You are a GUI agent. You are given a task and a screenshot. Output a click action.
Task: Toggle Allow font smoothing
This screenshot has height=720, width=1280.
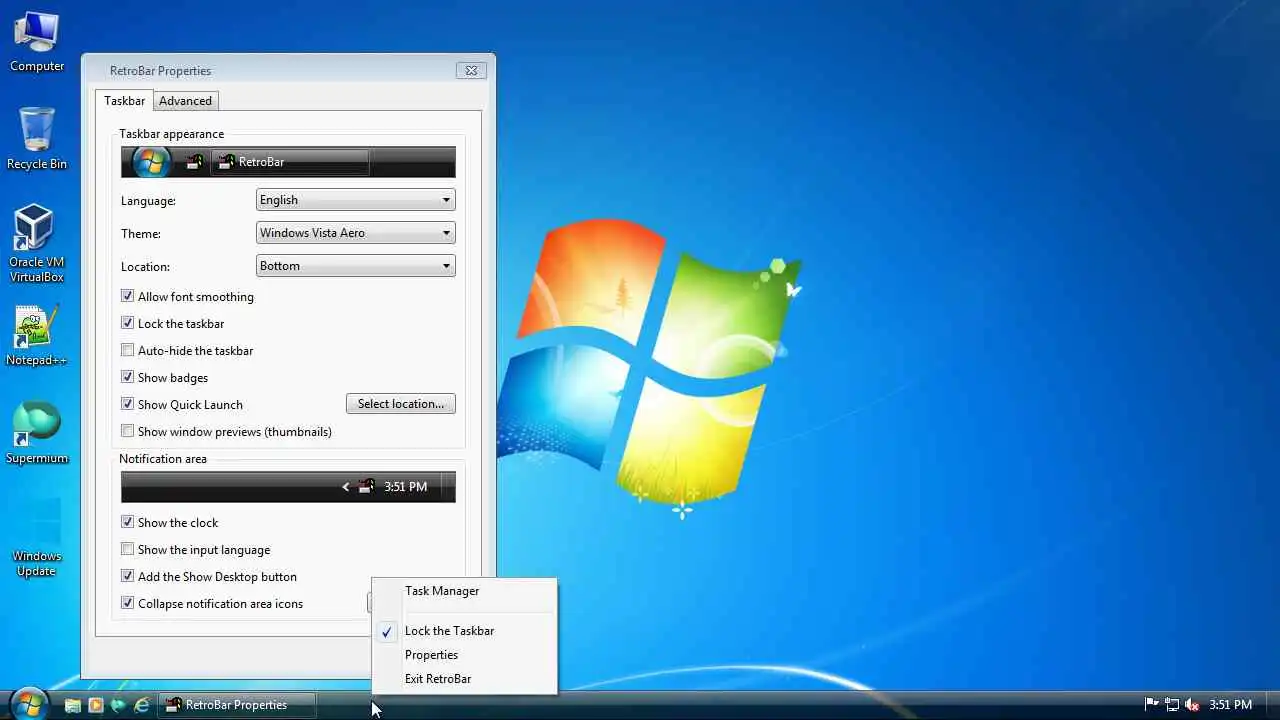pos(127,296)
